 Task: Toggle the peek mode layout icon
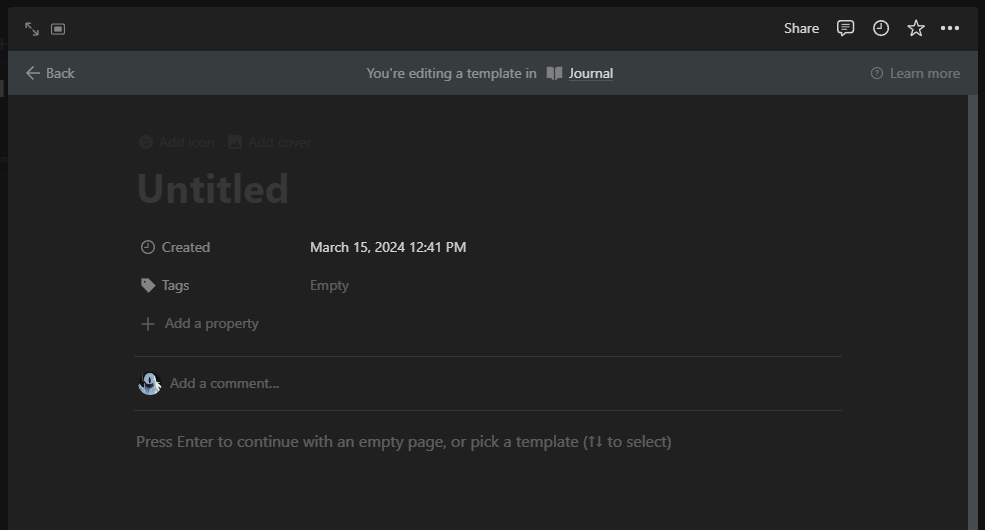(58, 29)
